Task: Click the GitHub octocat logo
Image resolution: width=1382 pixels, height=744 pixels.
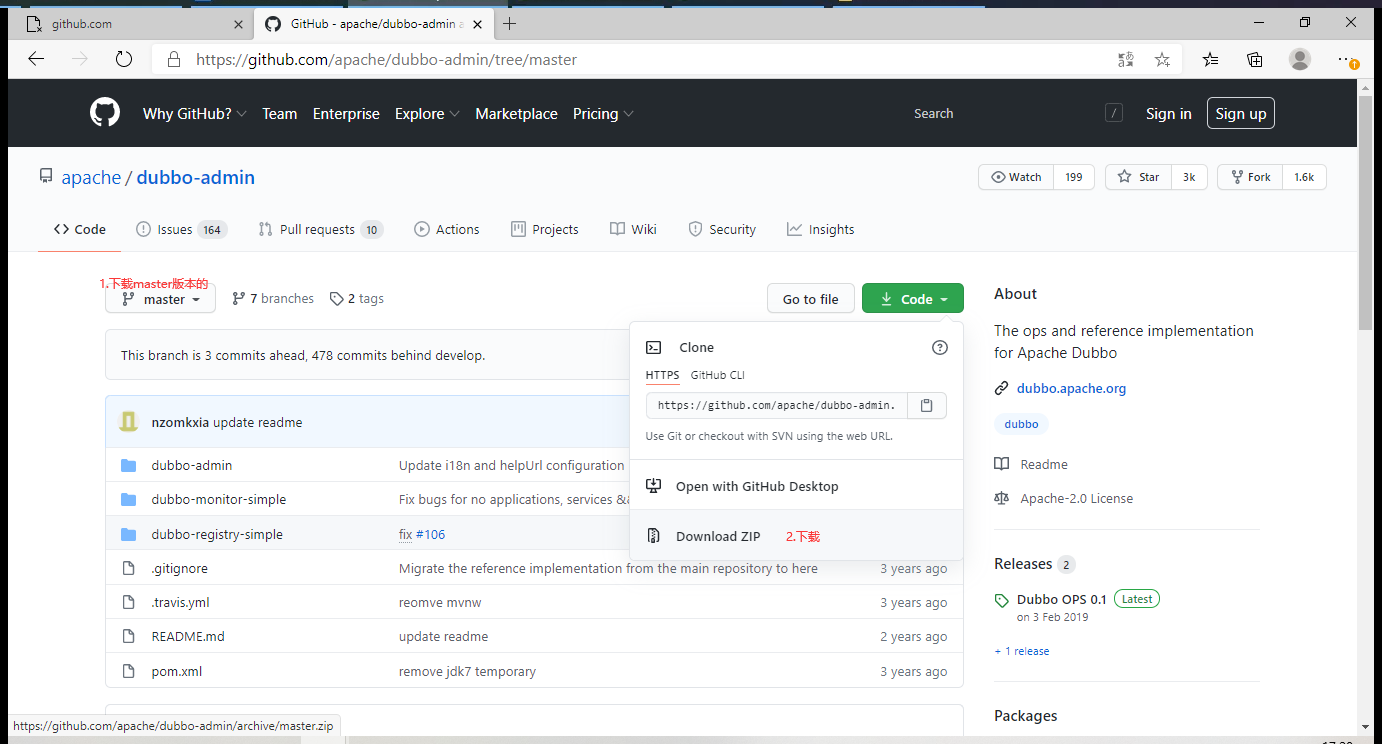Action: pos(105,113)
